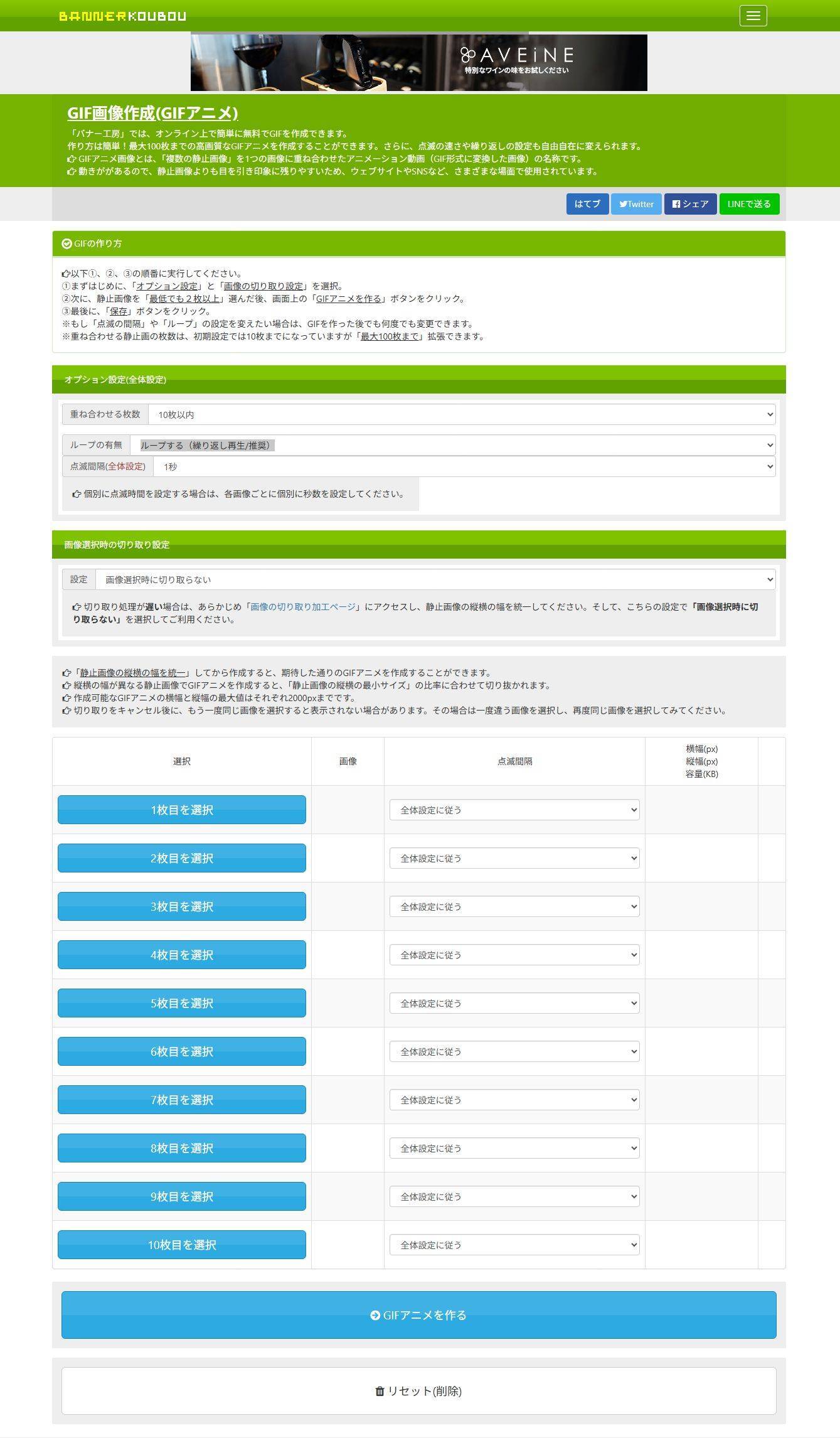Open the hamburger navigation menu
The image size is (840, 1438).
point(753,16)
